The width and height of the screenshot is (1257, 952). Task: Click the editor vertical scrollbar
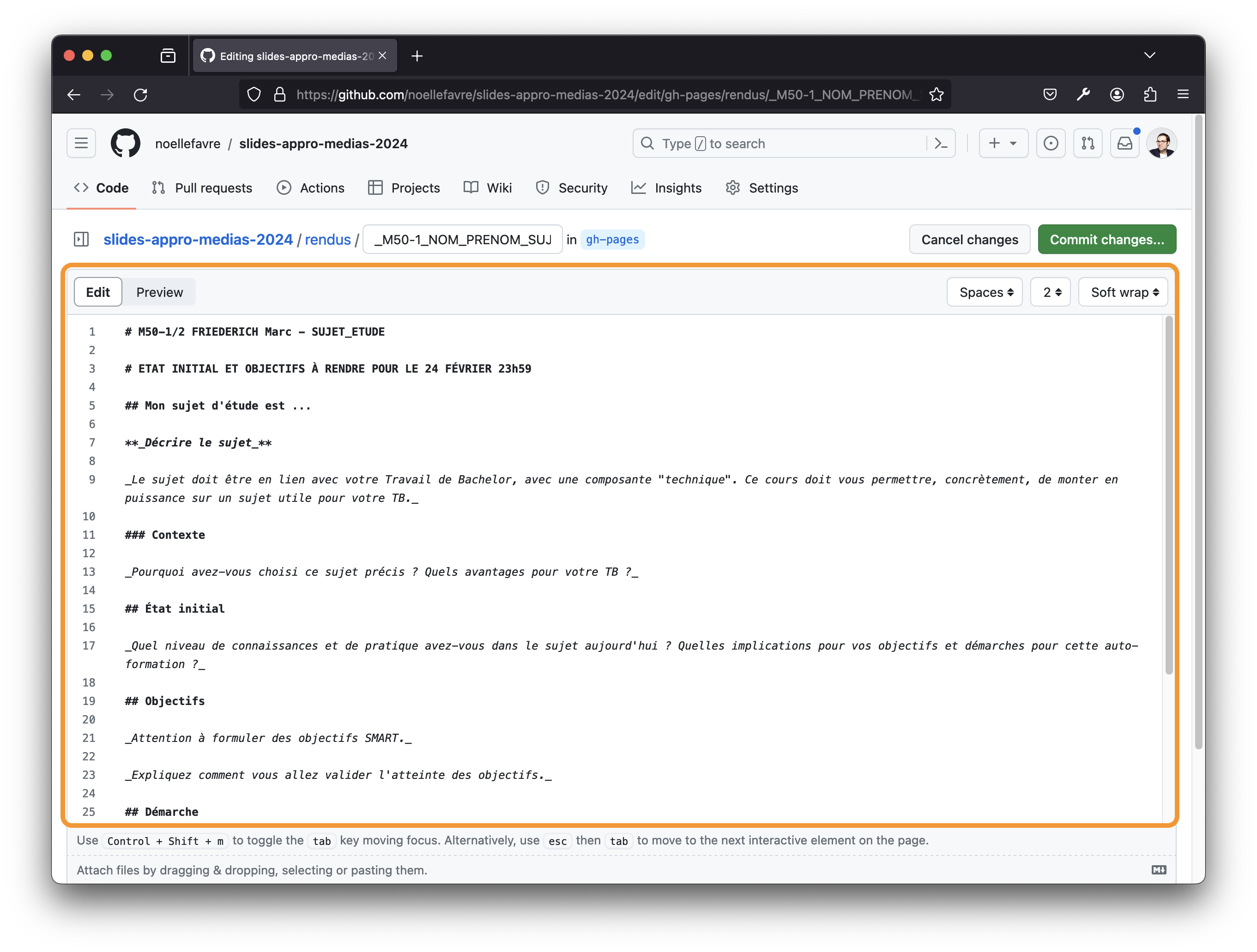tap(1169, 494)
